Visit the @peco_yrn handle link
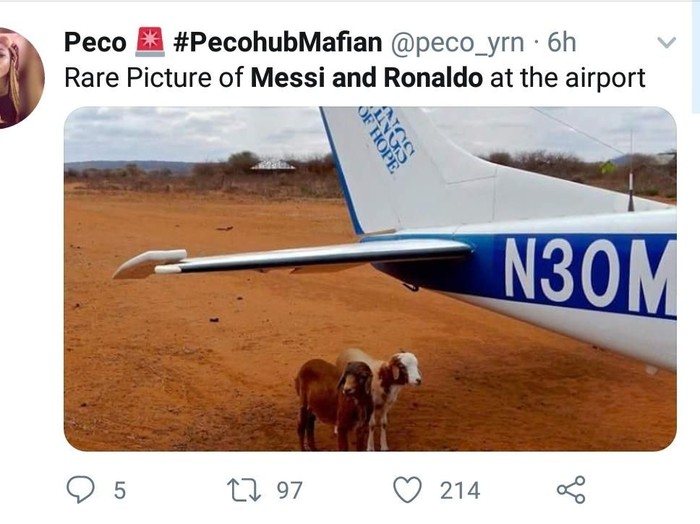 pos(458,43)
